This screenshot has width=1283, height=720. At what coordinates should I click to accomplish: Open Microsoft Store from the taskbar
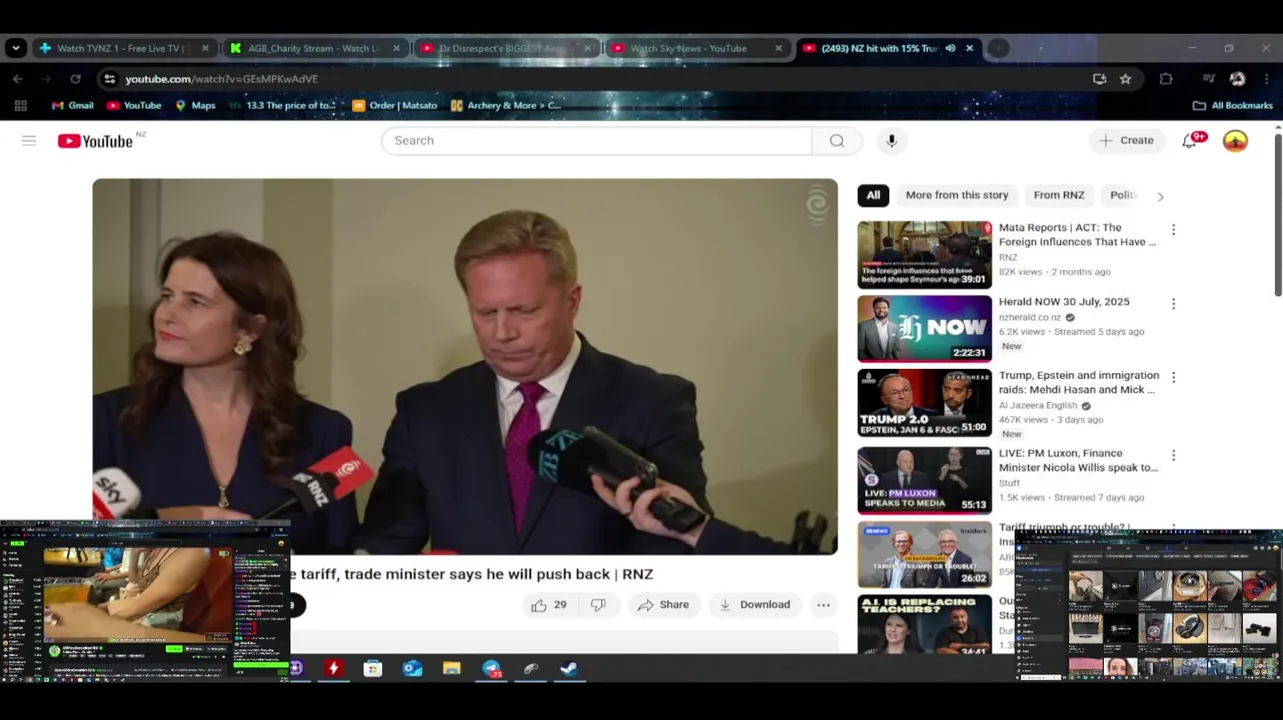[x=373, y=669]
